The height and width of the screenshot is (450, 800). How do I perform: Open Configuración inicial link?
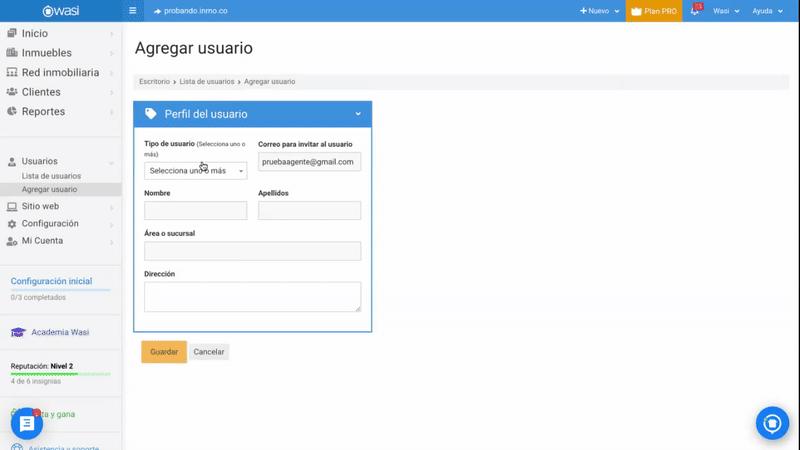(52, 281)
